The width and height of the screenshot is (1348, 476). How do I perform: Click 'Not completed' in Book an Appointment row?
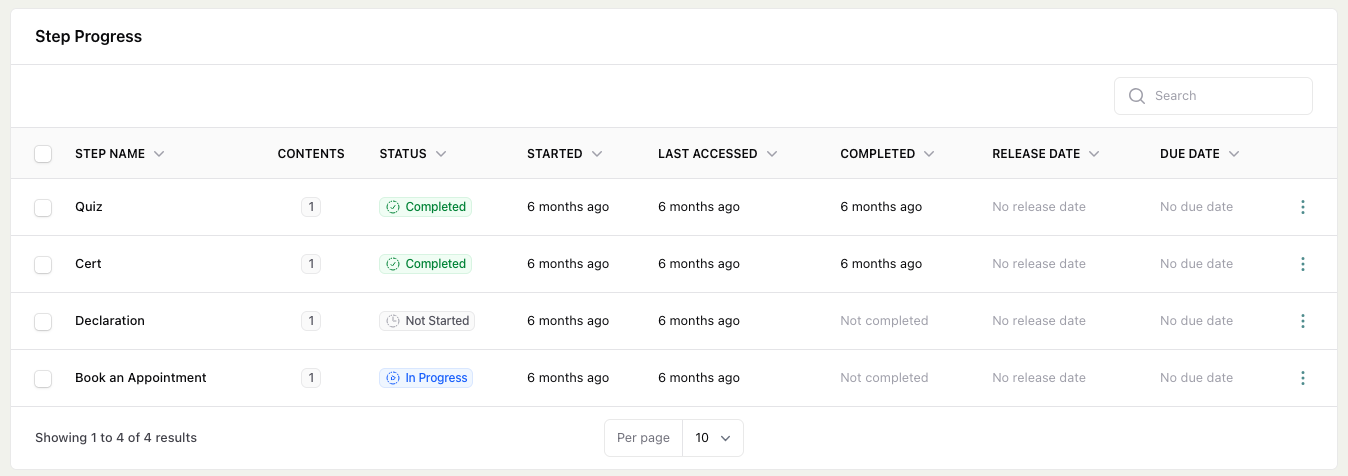(884, 378)
